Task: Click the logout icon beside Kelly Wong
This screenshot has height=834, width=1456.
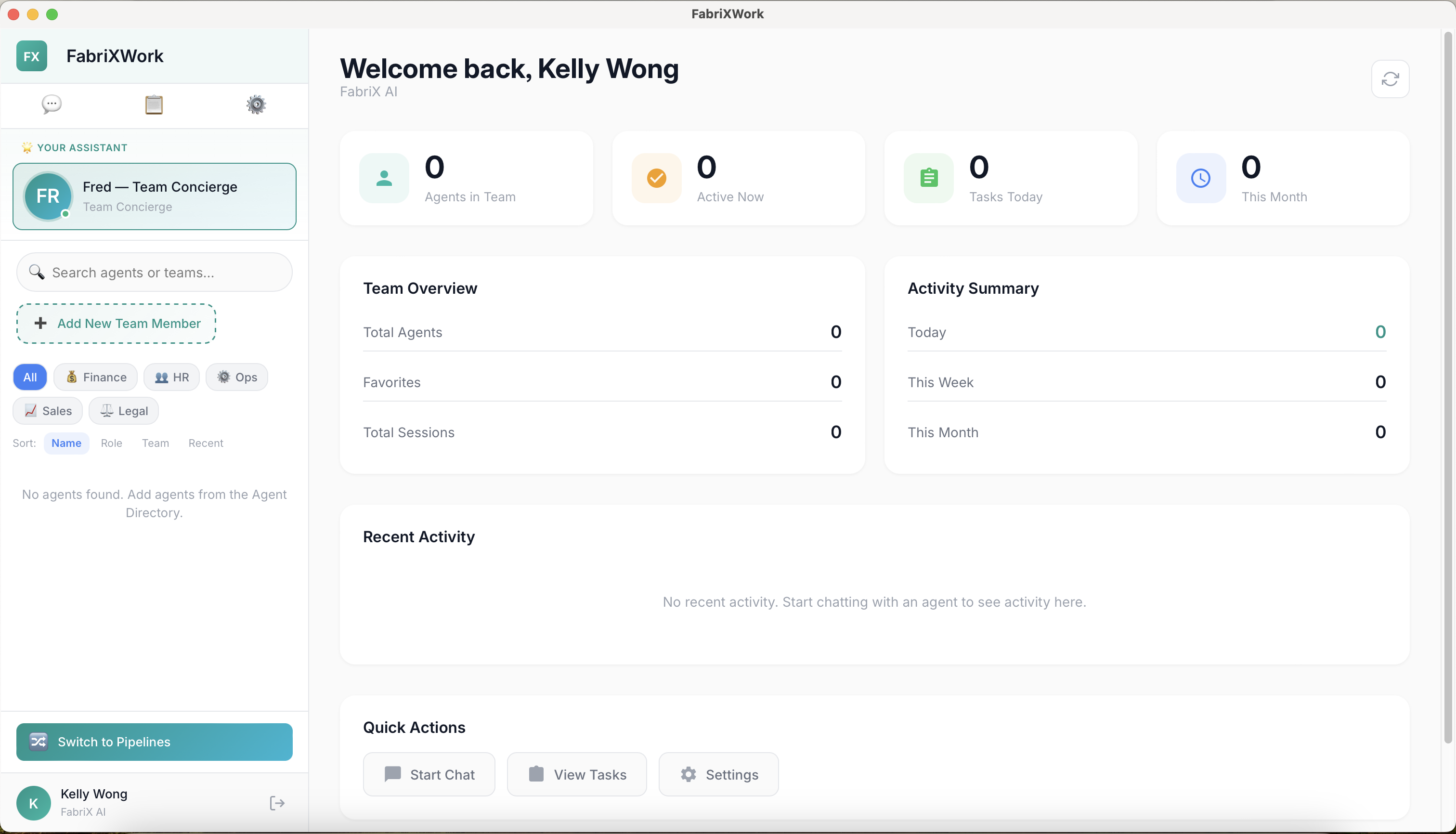Action: pyautogui.click(x=277, y=803)
